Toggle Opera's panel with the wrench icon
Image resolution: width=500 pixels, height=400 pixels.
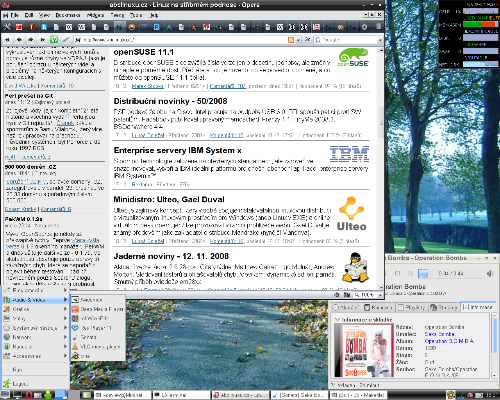(7, 27)
